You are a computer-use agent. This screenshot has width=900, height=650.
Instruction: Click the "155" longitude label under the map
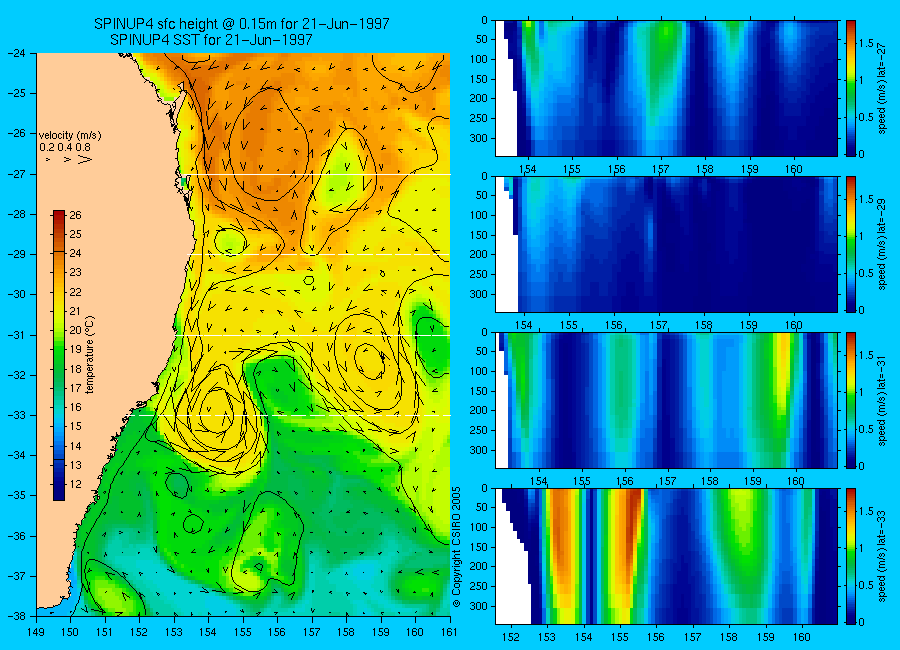243,632
